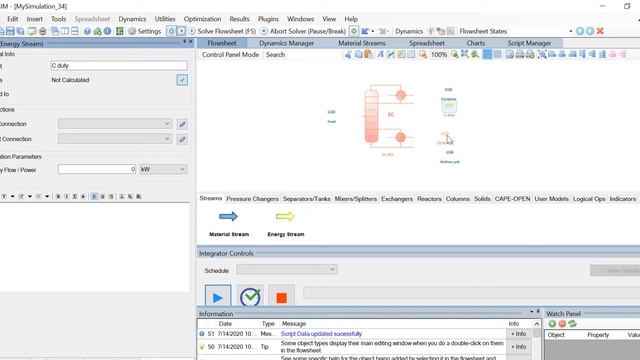Select the Logical Ops palette tab

click(x=589, y=199)
